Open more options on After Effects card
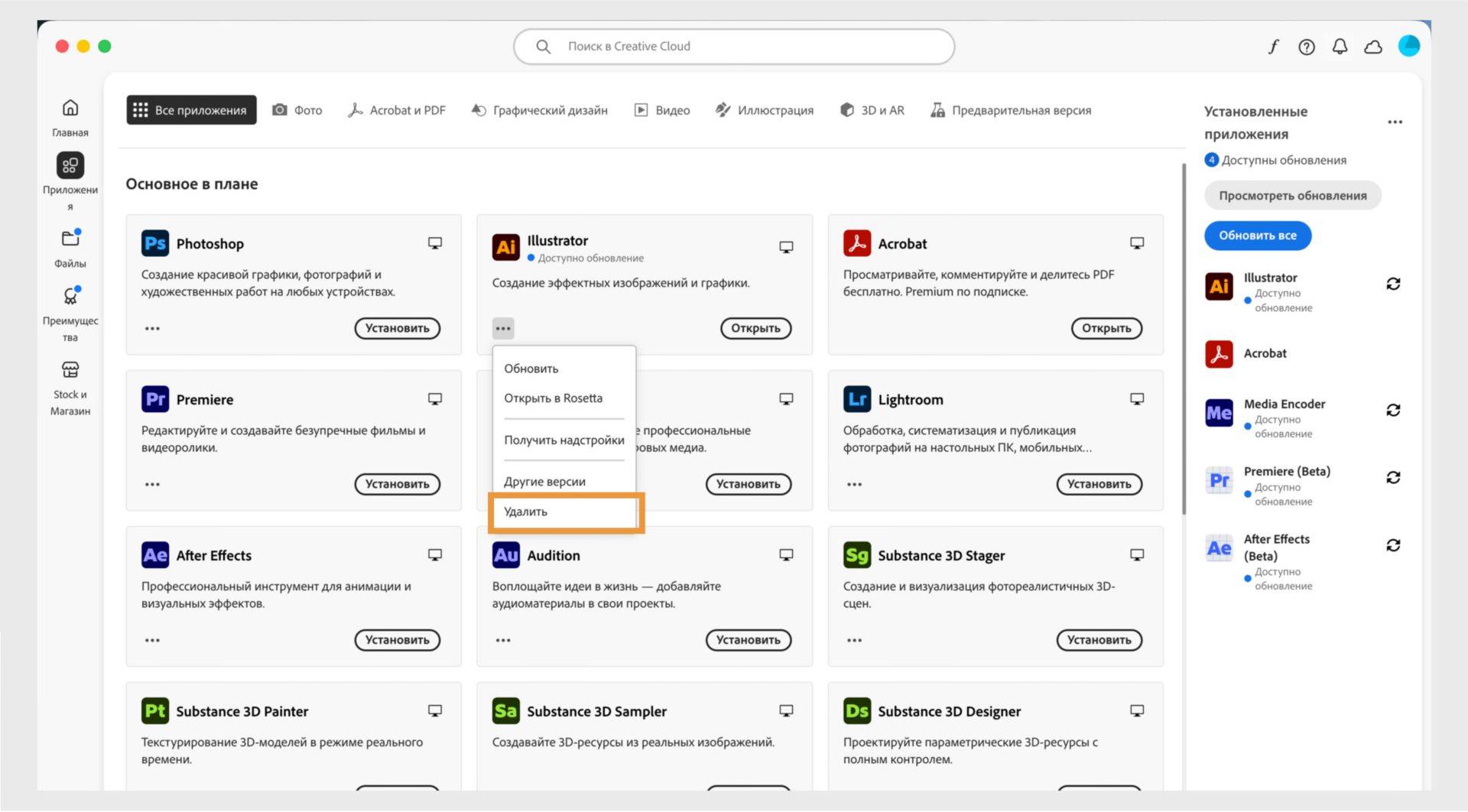This screenshot has height=812, width=1468. click(152, 641)
